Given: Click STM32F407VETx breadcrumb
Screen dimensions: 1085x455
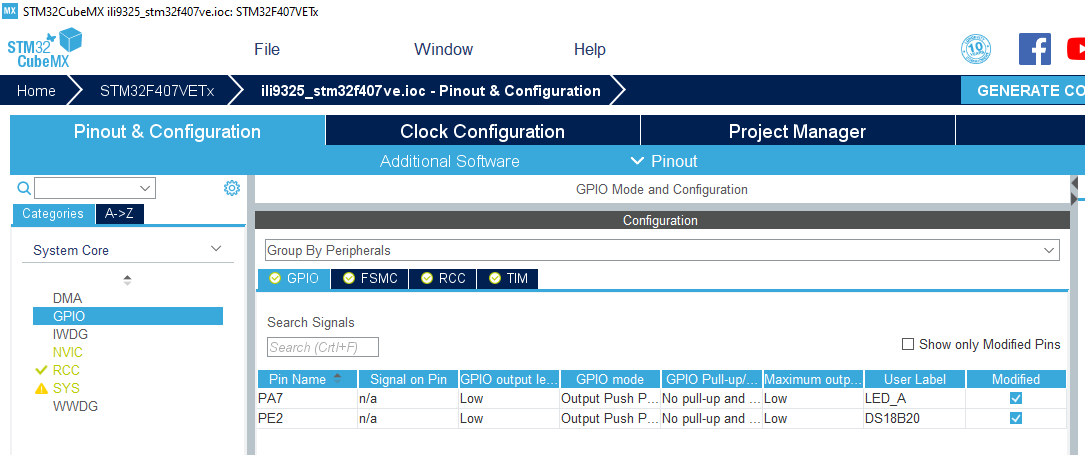Looking at the screenshot, I should coord(157,91).
